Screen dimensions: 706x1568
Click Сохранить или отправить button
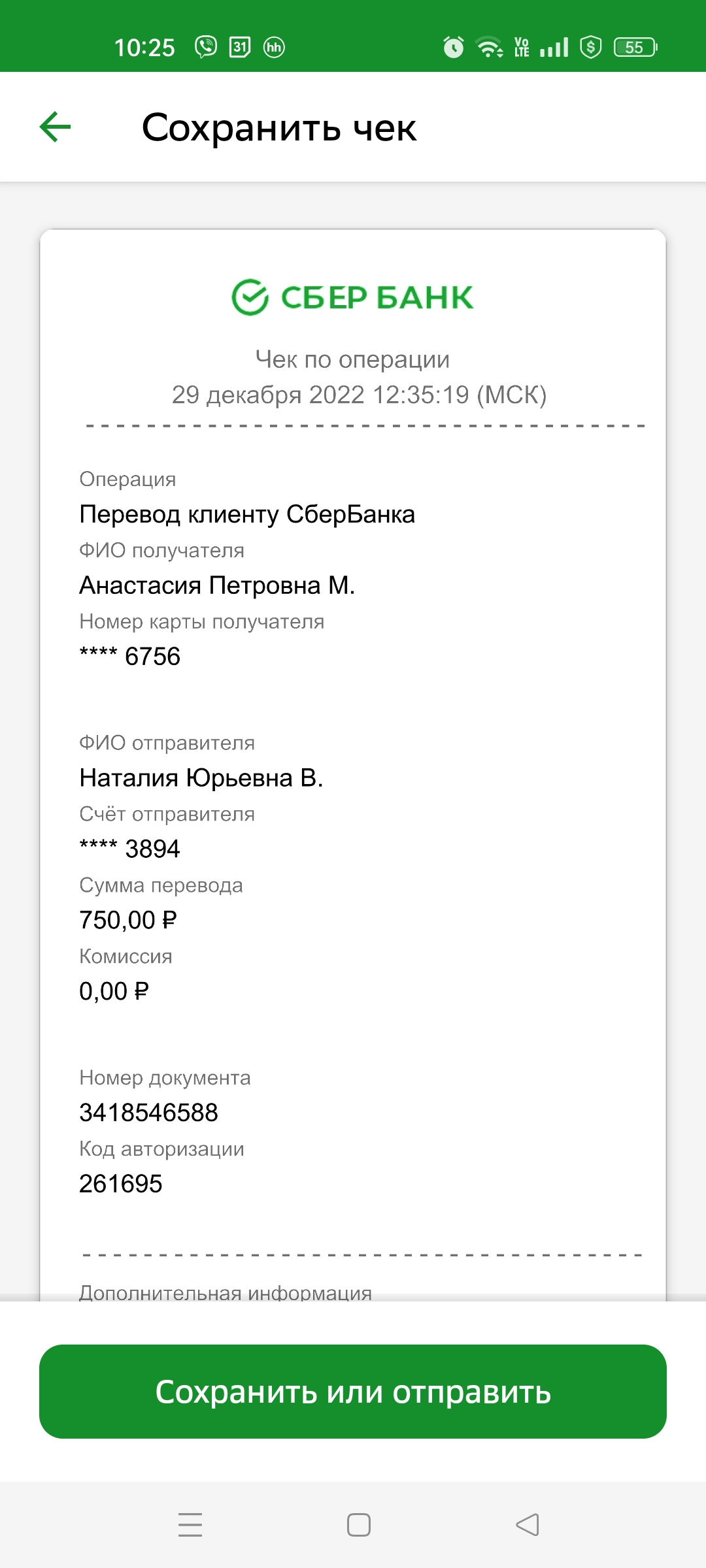(x=353, y=1392)
